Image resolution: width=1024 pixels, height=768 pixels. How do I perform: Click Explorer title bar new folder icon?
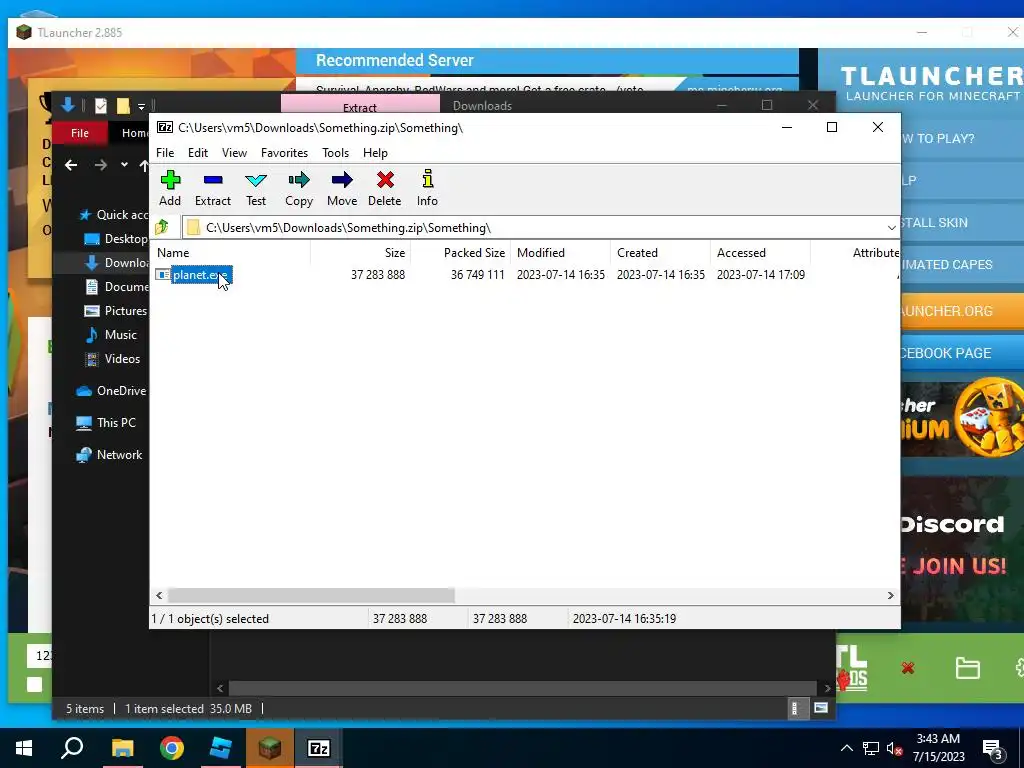(x=123, y=106)
